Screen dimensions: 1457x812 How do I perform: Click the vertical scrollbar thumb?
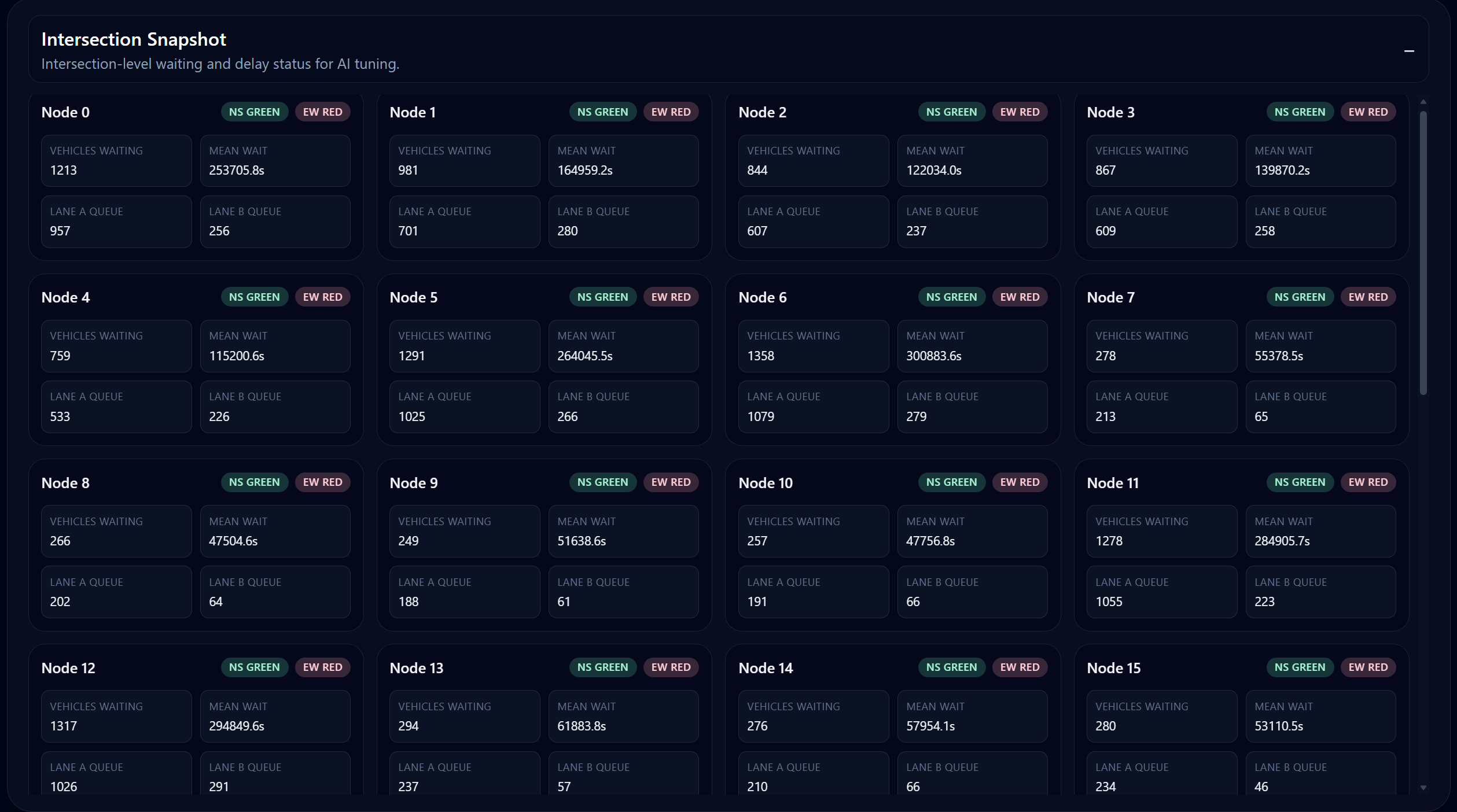coord(1423,252)
